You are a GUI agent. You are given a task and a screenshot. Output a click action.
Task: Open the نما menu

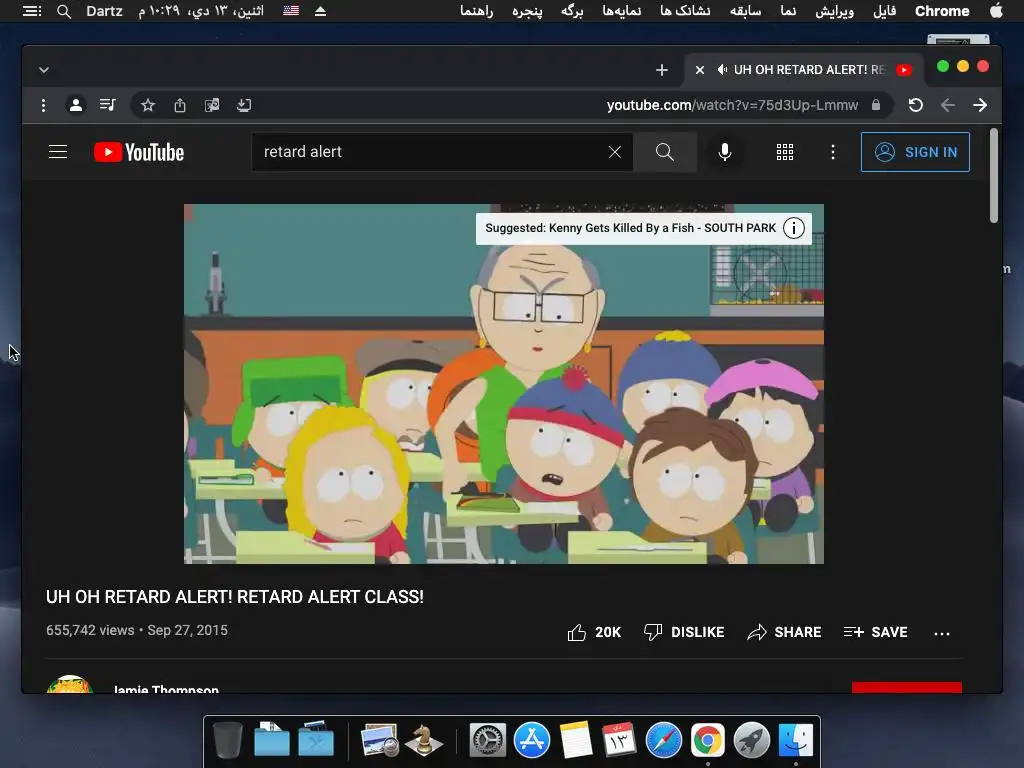[x=788, y=11]
